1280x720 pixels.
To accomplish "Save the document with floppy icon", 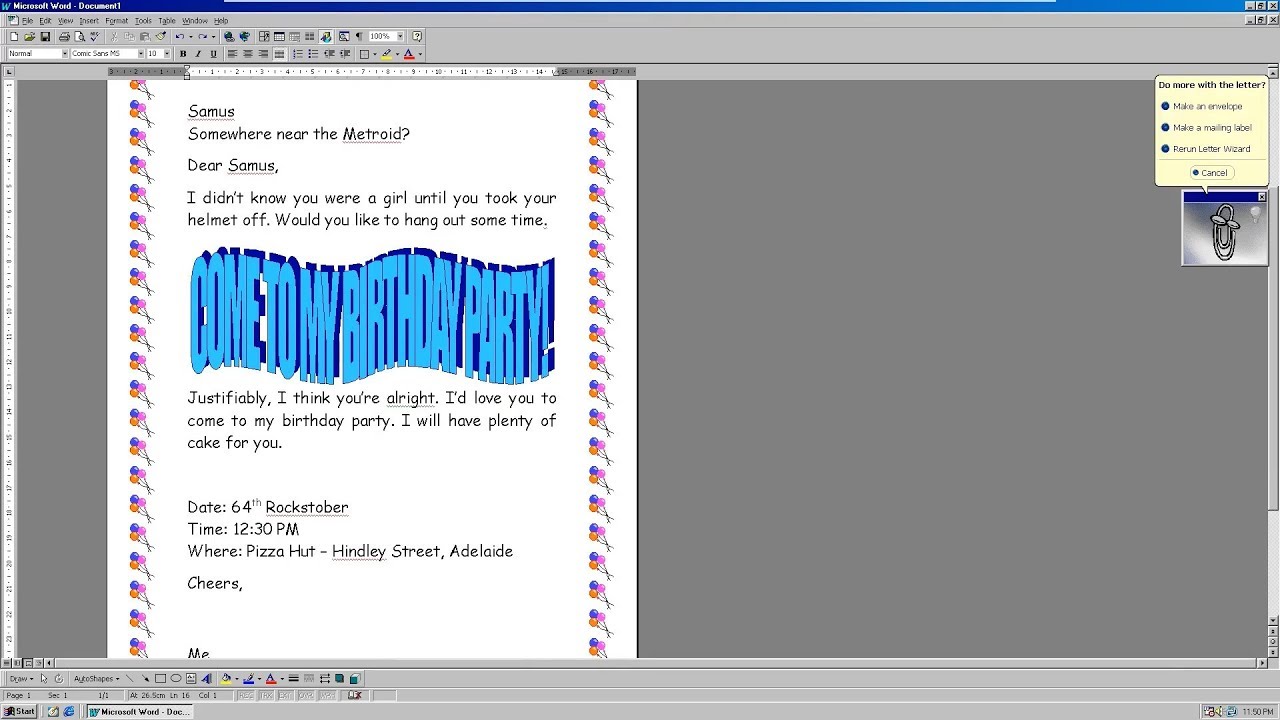I will 45,37.
